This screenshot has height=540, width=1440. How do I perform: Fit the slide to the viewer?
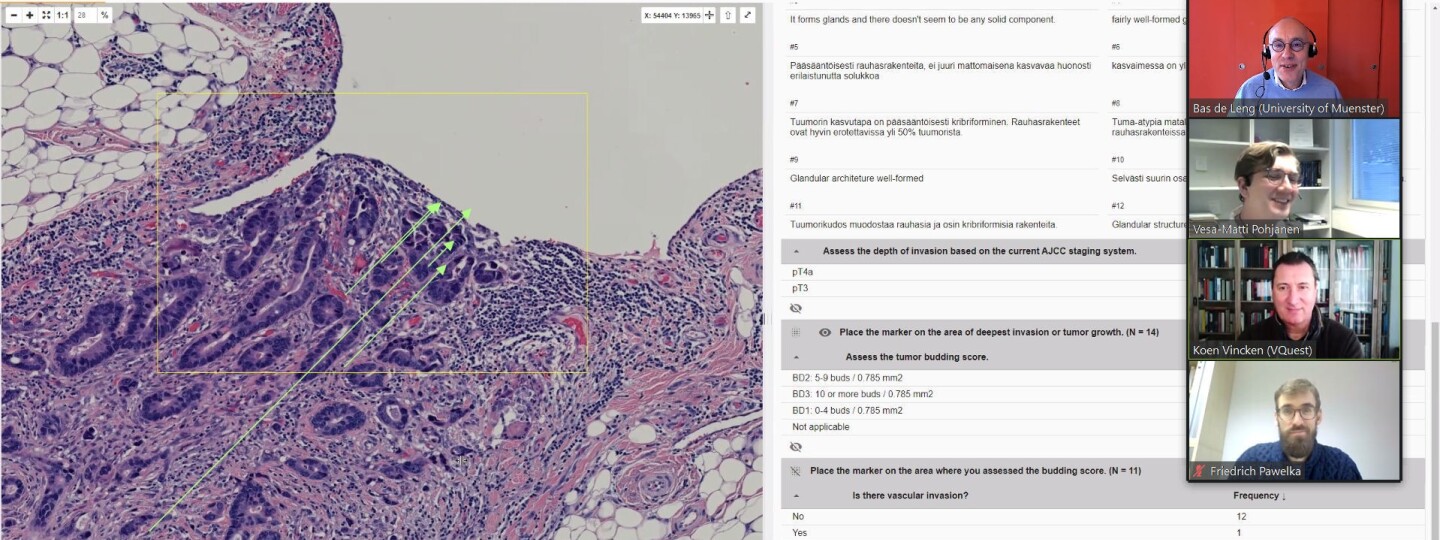click(x=46, y=15)
